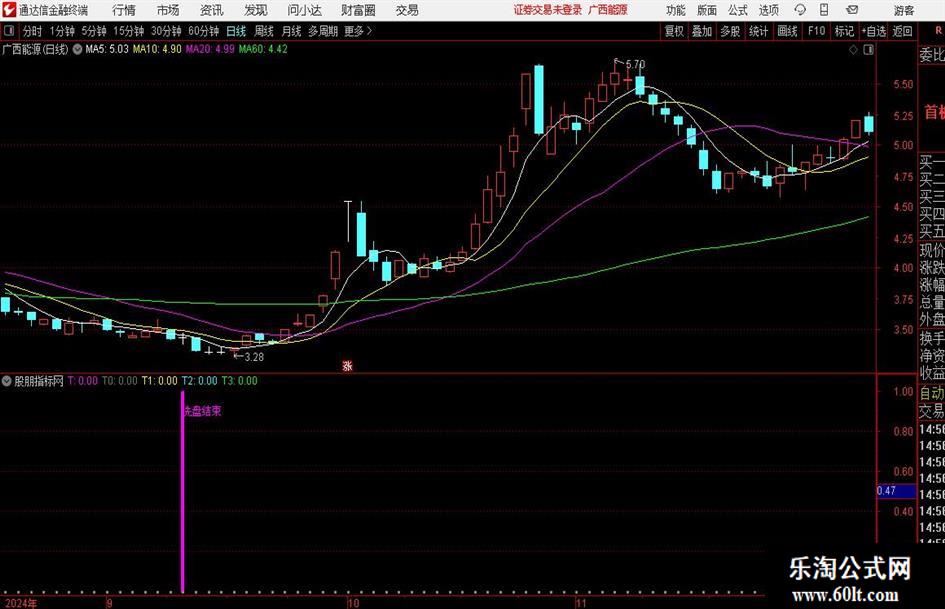The image size is (945, 609).
Task: Open the 交易 menu
Action: tap(407, 10)
